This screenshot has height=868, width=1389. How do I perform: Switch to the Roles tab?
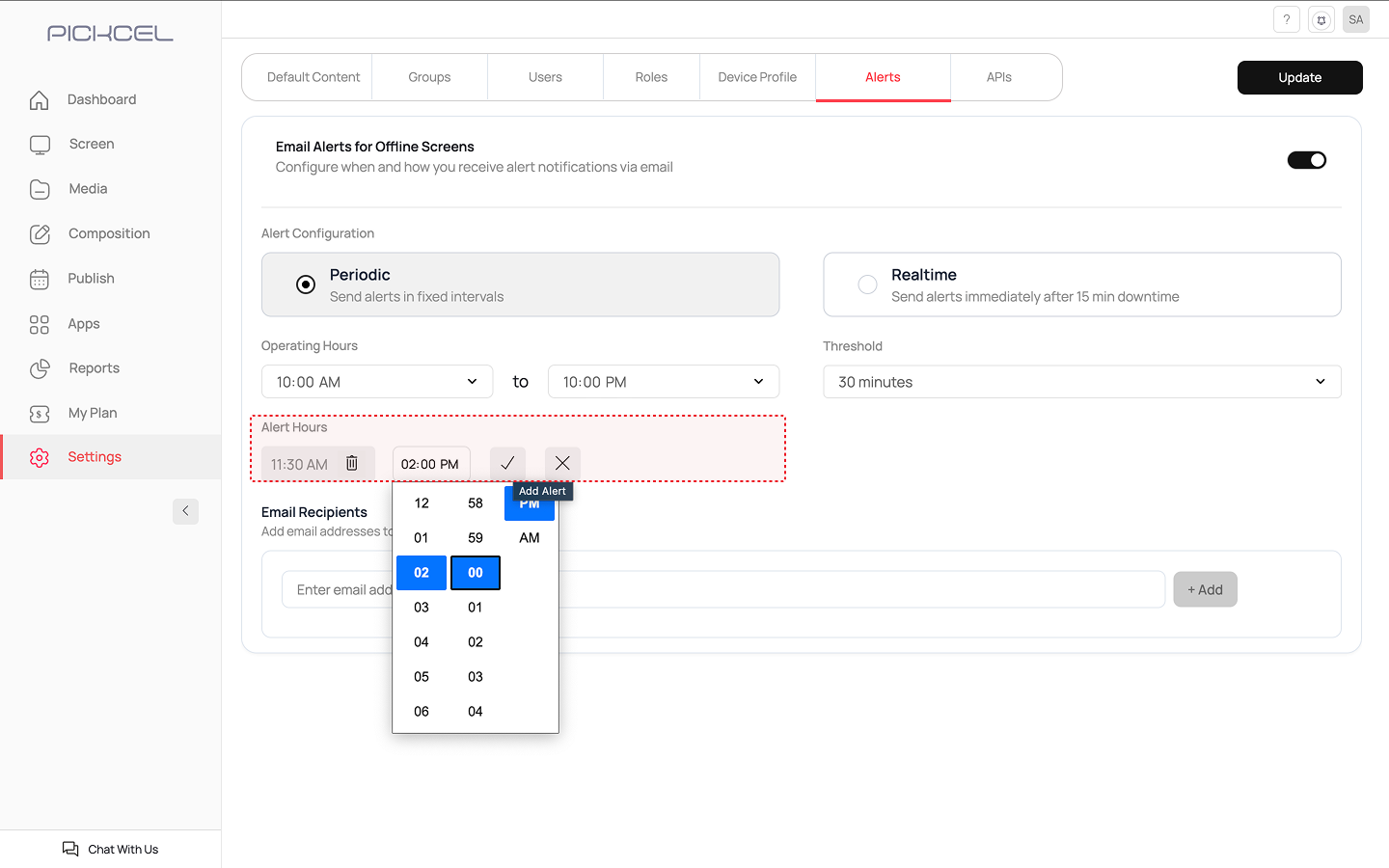651,77
